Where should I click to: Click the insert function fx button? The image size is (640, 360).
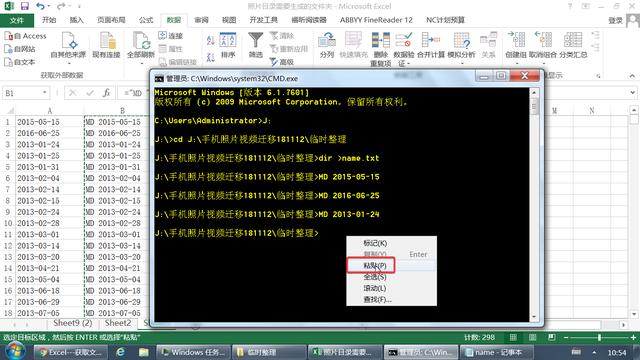pos(107,93)
